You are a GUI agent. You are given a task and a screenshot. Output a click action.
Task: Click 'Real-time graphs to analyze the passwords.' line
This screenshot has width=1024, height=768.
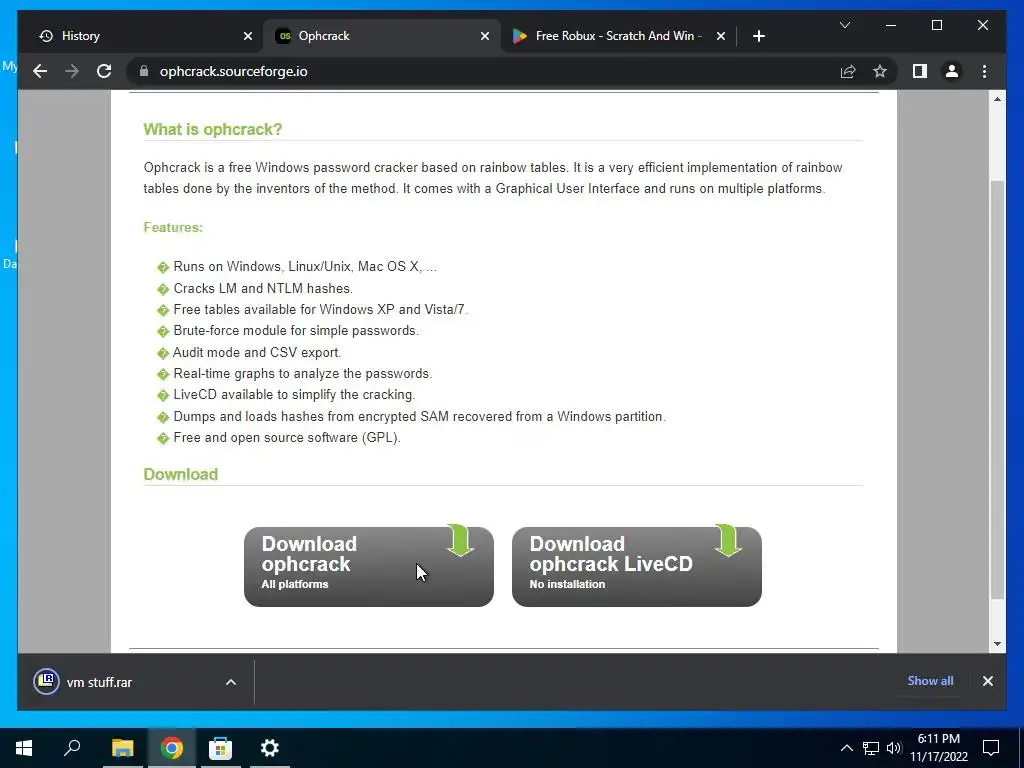click(302, 374)
